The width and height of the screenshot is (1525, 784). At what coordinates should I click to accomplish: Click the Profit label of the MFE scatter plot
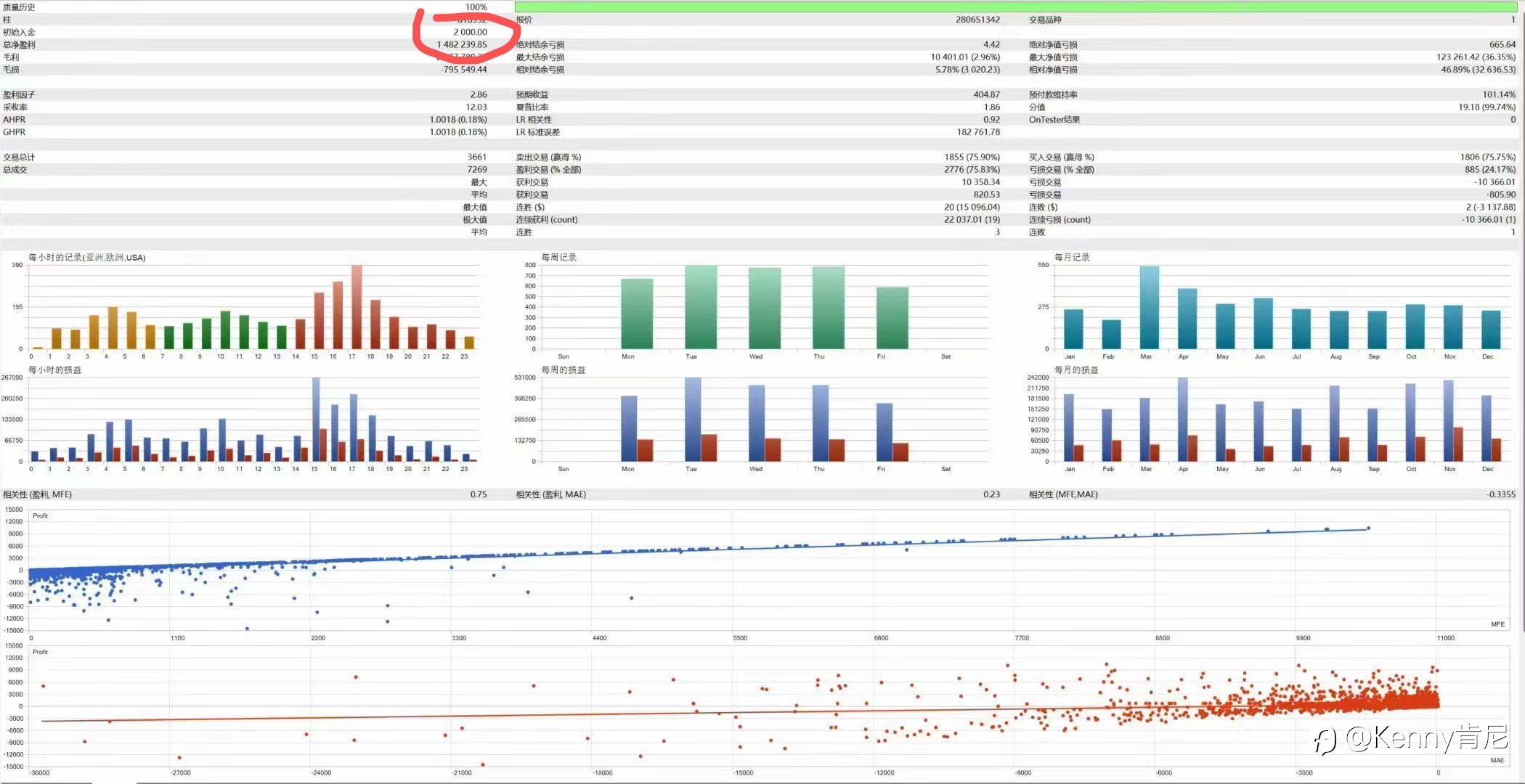click(40, 515)
